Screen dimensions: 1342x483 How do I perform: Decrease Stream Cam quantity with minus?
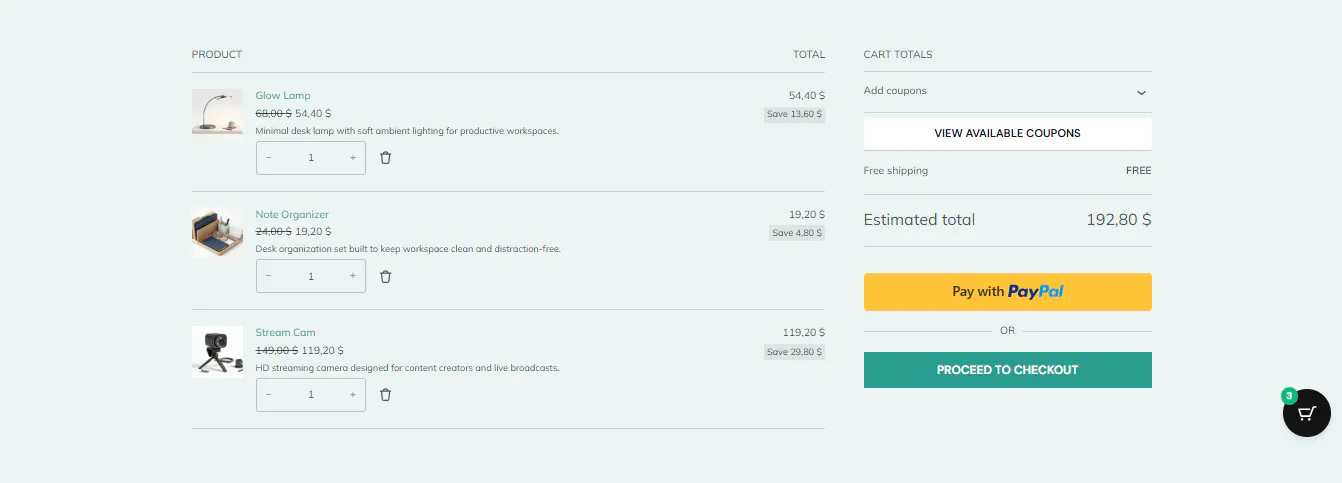click(268, 395)
